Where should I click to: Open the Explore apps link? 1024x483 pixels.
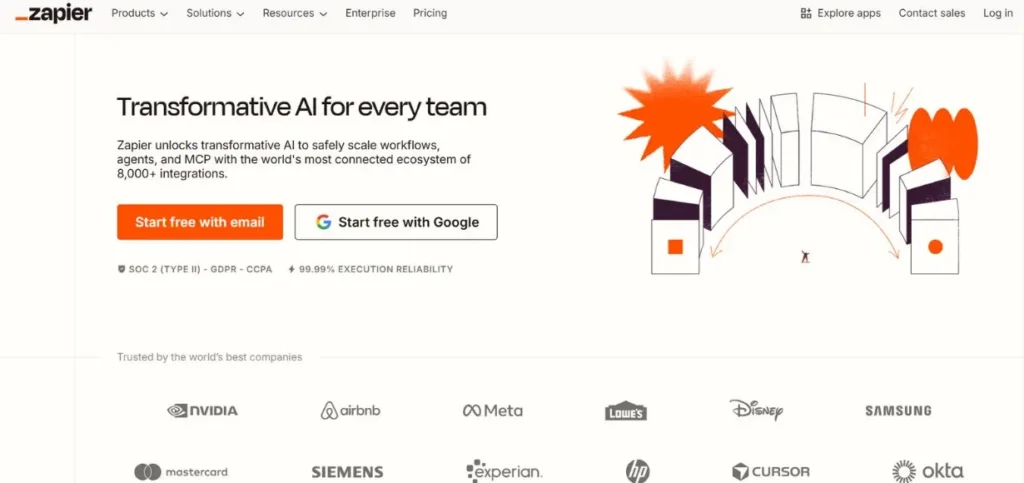pyautogui.click(x=840, y=13)
